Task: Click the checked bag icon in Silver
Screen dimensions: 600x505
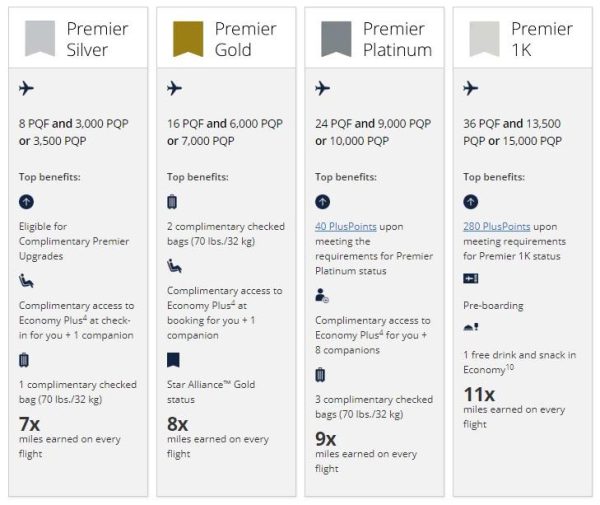Action: click(26, 360)
